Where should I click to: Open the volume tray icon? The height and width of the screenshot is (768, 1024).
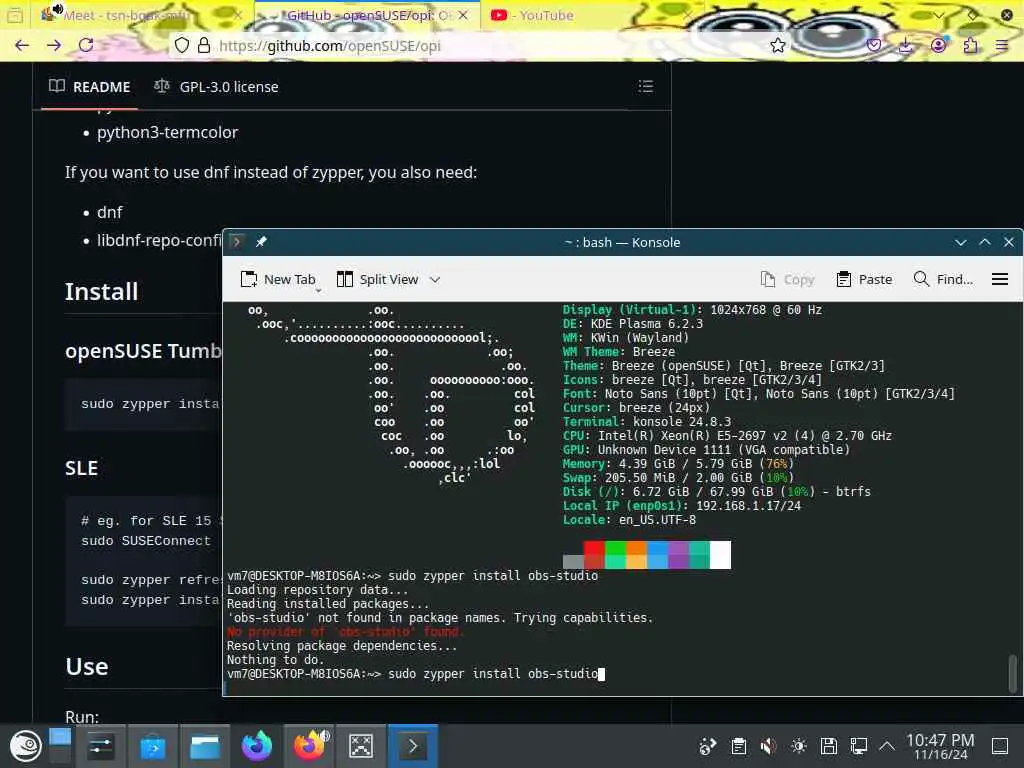(769, 746)
